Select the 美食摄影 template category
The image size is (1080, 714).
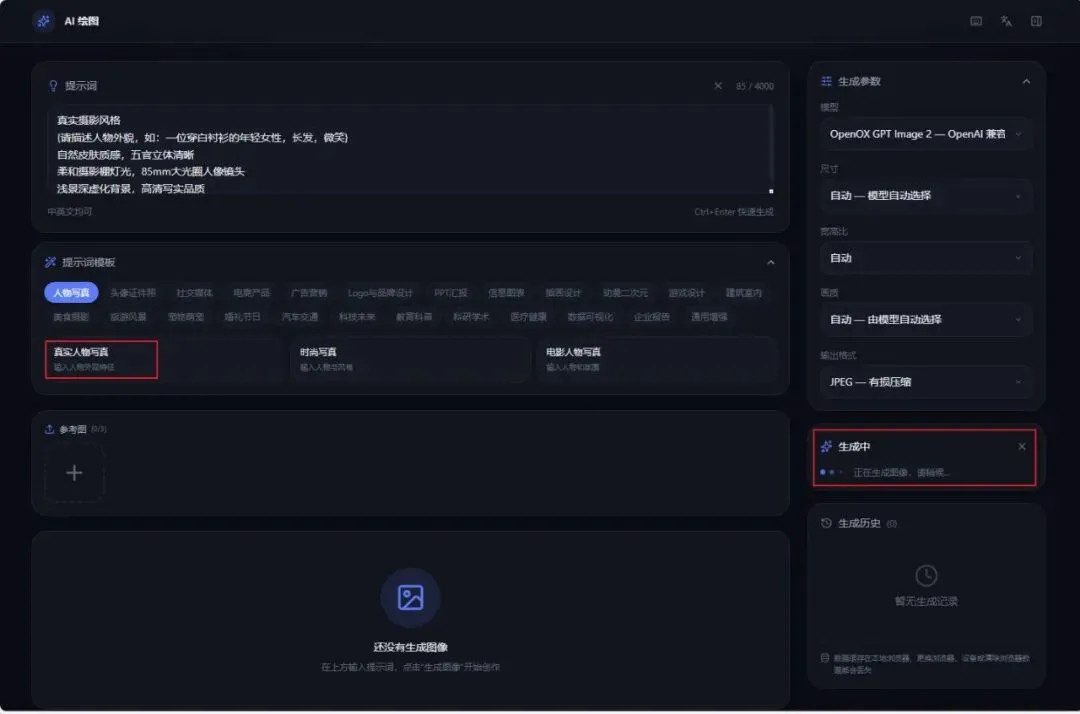point(71,317)
